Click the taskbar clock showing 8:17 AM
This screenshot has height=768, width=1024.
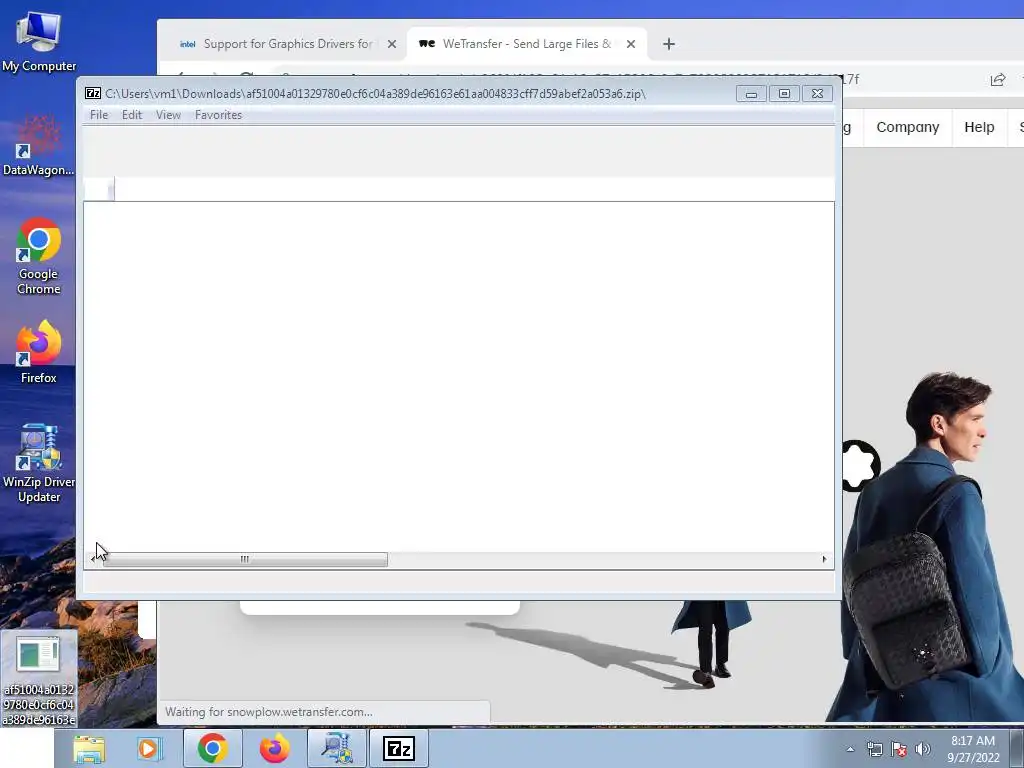coord(973,749)
